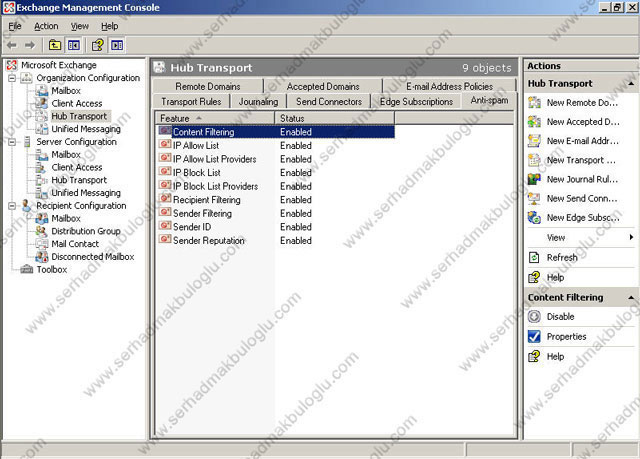
Task: Select Client Access under Server Configuration
Action: coord(77,167)
